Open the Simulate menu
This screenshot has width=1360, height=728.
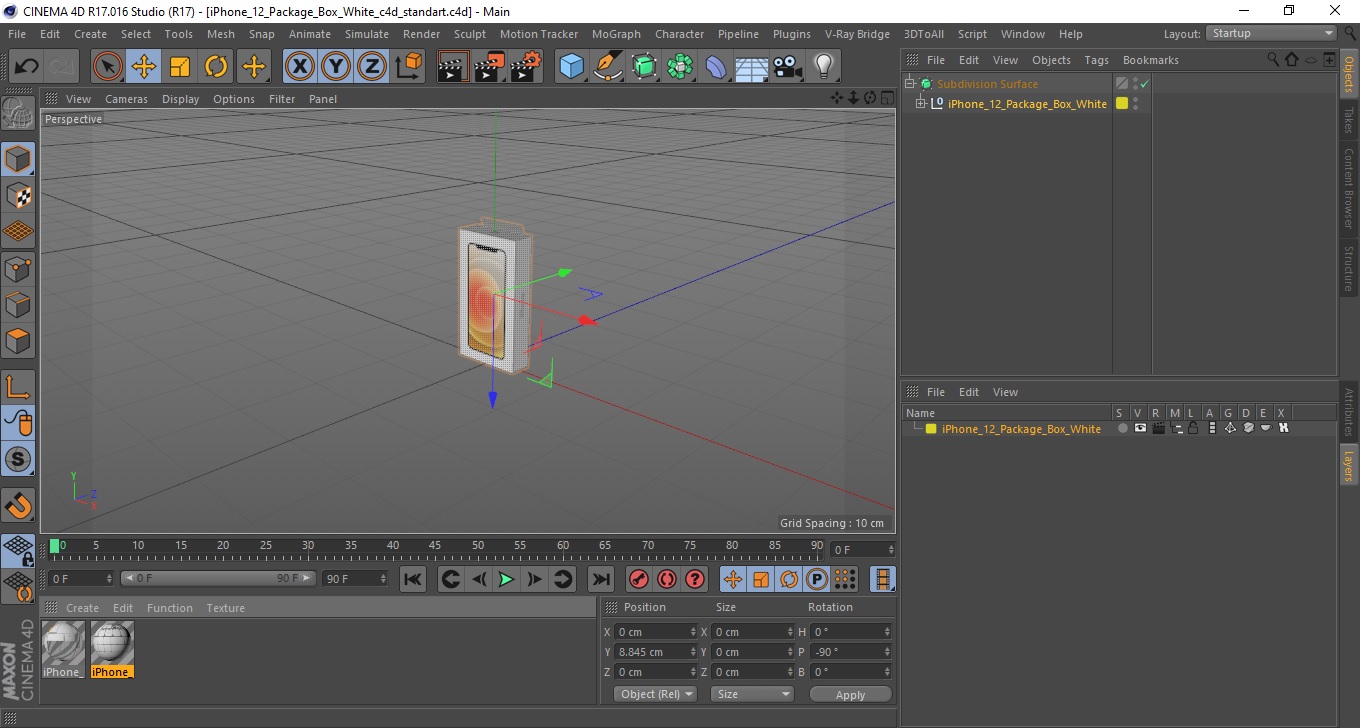(367, 34)
